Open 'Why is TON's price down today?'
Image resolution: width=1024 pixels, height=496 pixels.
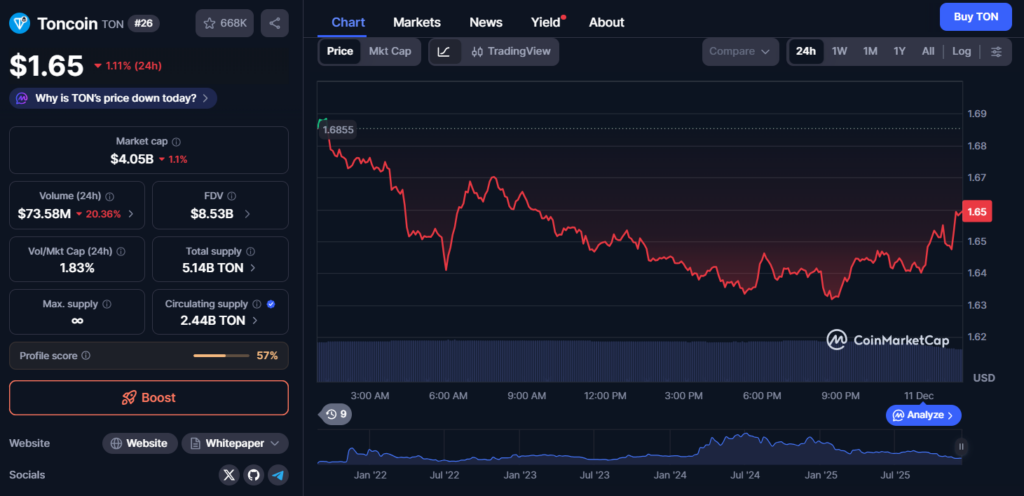[113, 99]
